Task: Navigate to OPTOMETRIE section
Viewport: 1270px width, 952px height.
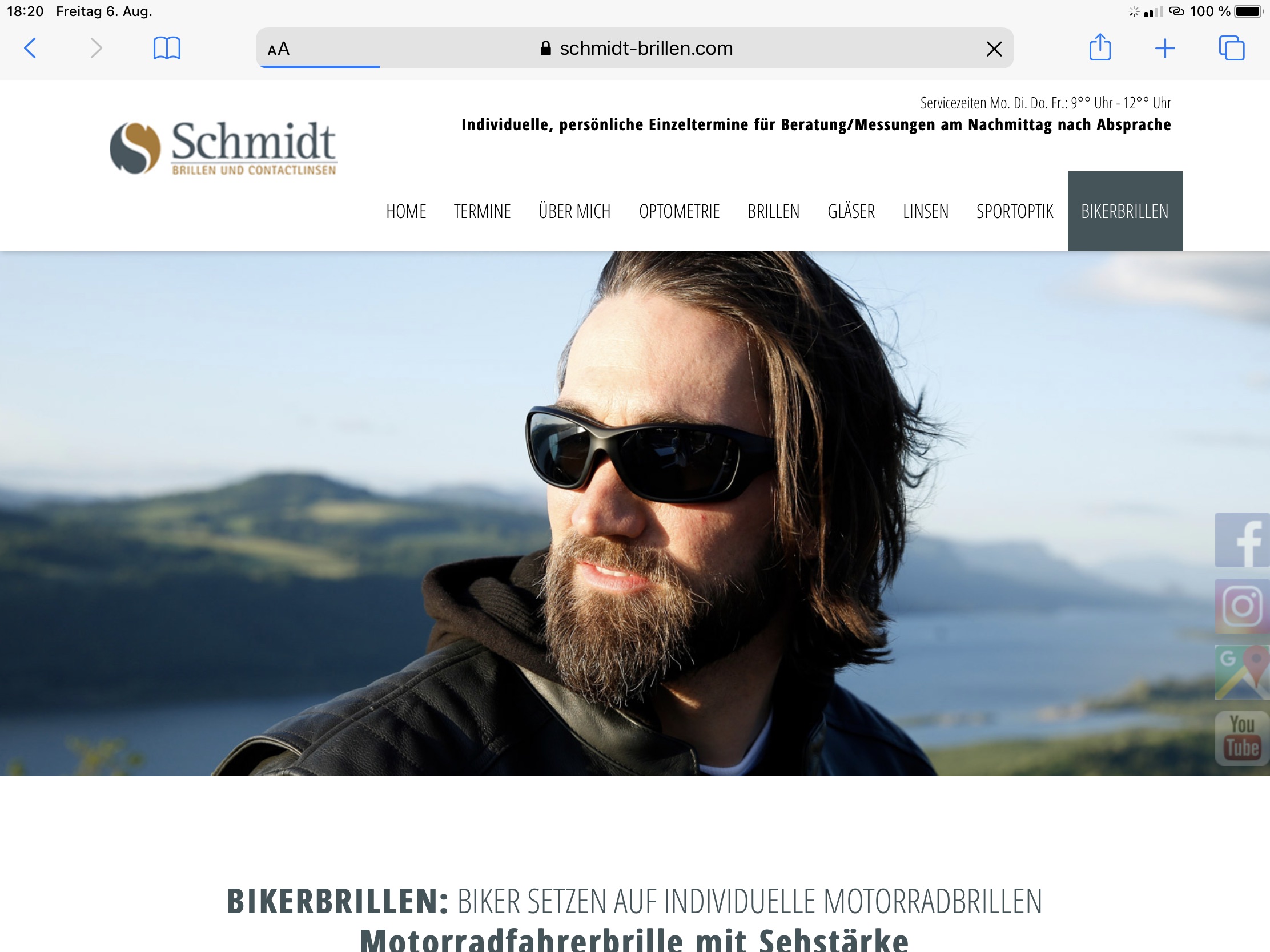Action: [x=679, y=212]
